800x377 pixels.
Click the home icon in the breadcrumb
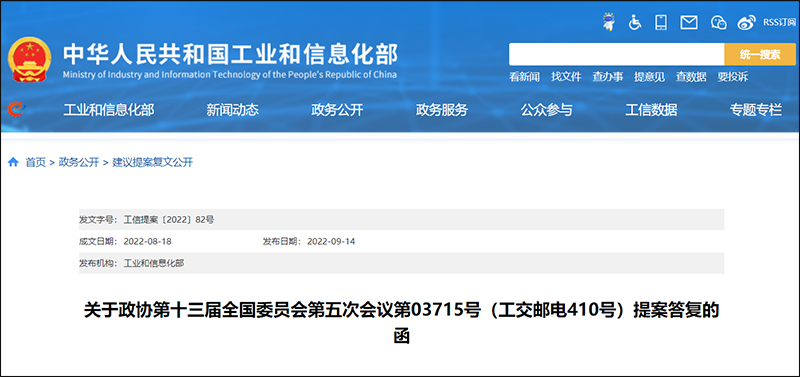13,162
